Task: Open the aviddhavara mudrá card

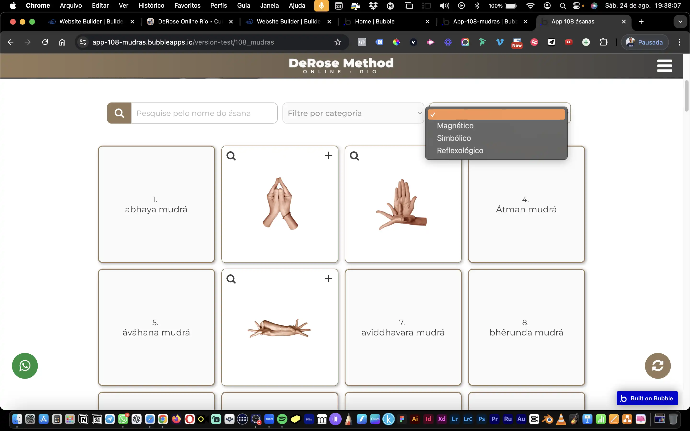Action: pos(403,328)
